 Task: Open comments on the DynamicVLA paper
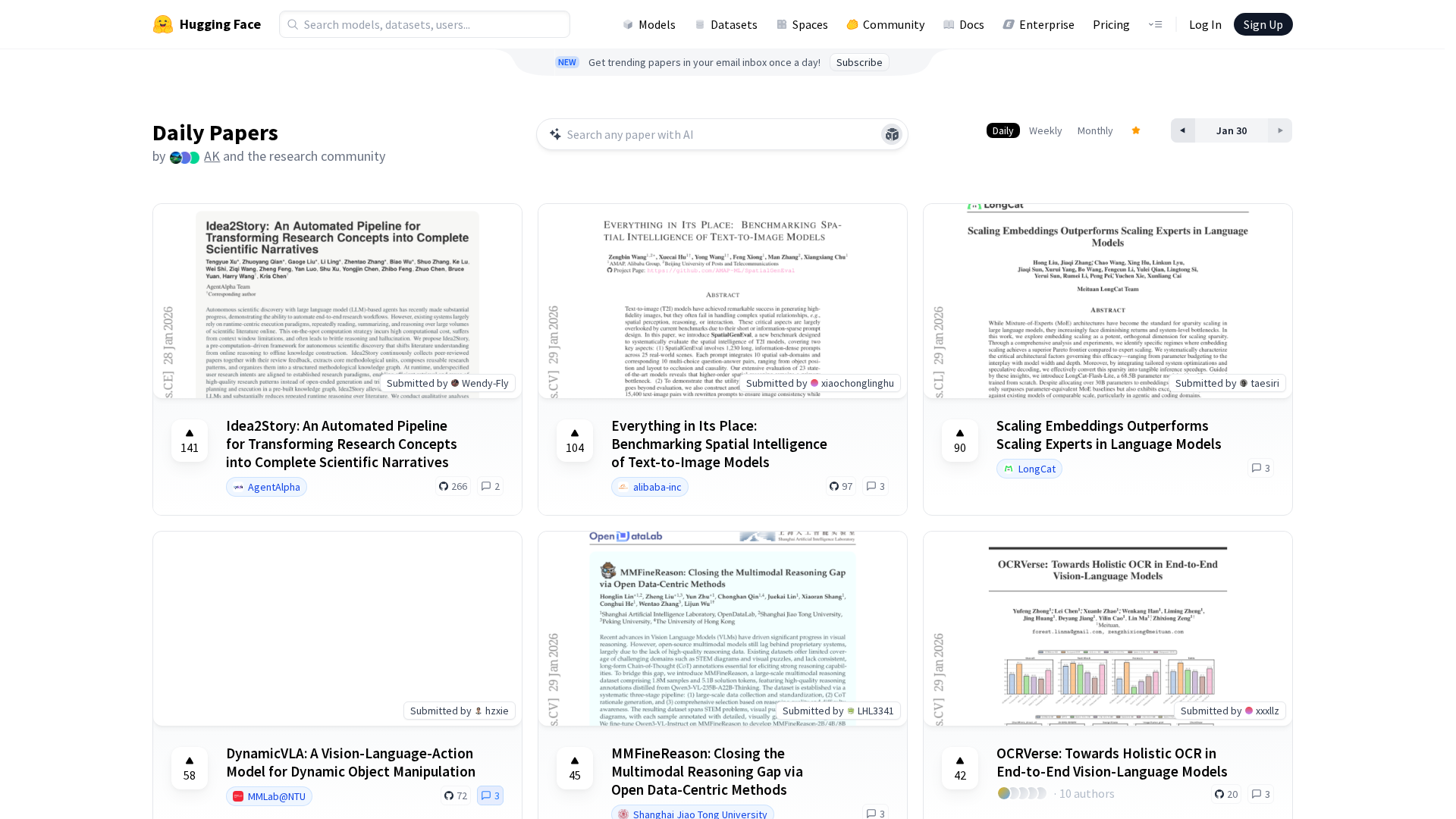tap(490, 795)
